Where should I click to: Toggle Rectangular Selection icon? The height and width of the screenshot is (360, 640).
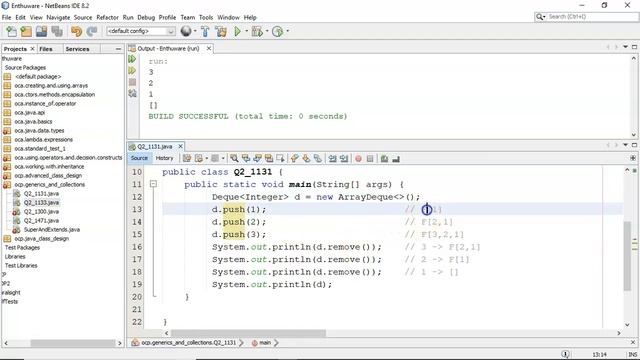pos(280,159)
